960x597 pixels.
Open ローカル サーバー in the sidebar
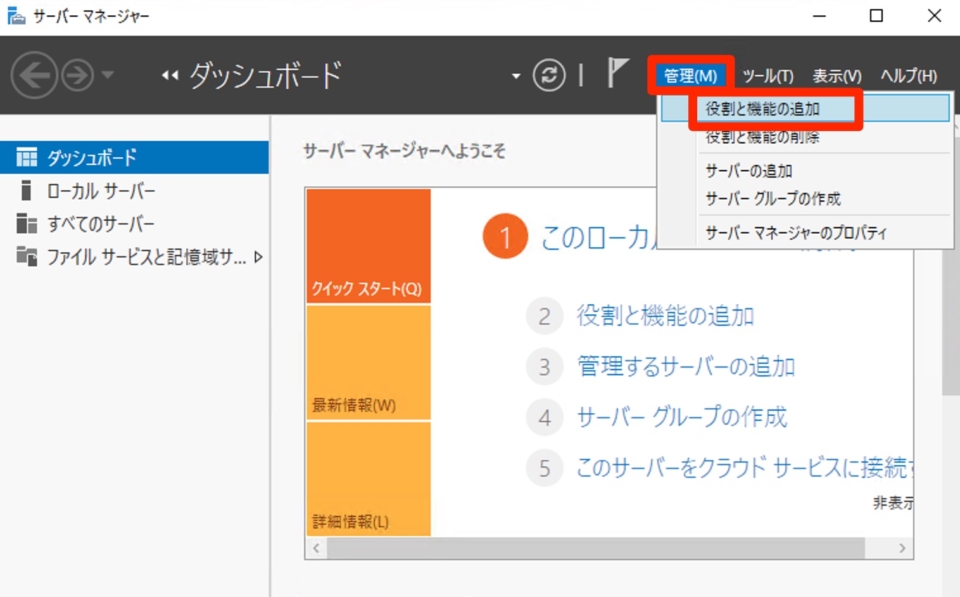[134, 191]
